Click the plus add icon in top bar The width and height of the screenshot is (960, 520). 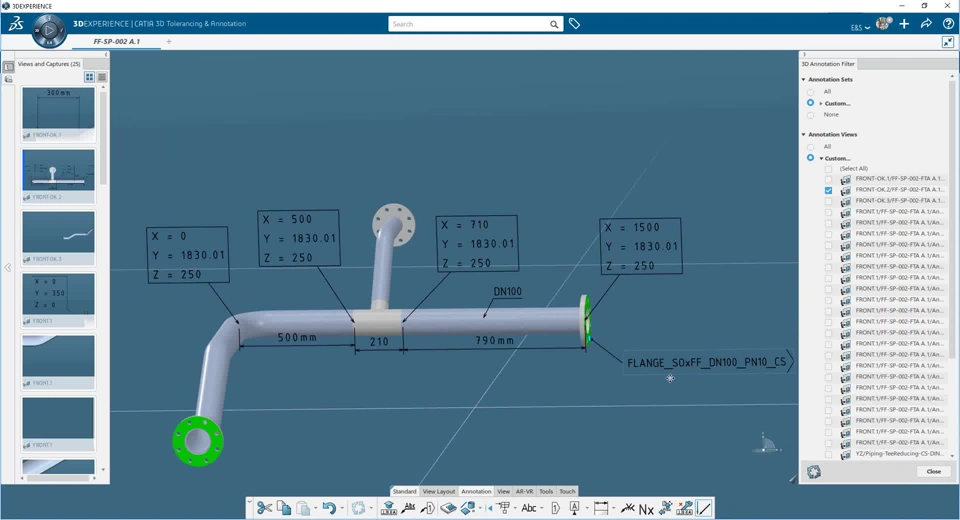click(x=904, y=24)
